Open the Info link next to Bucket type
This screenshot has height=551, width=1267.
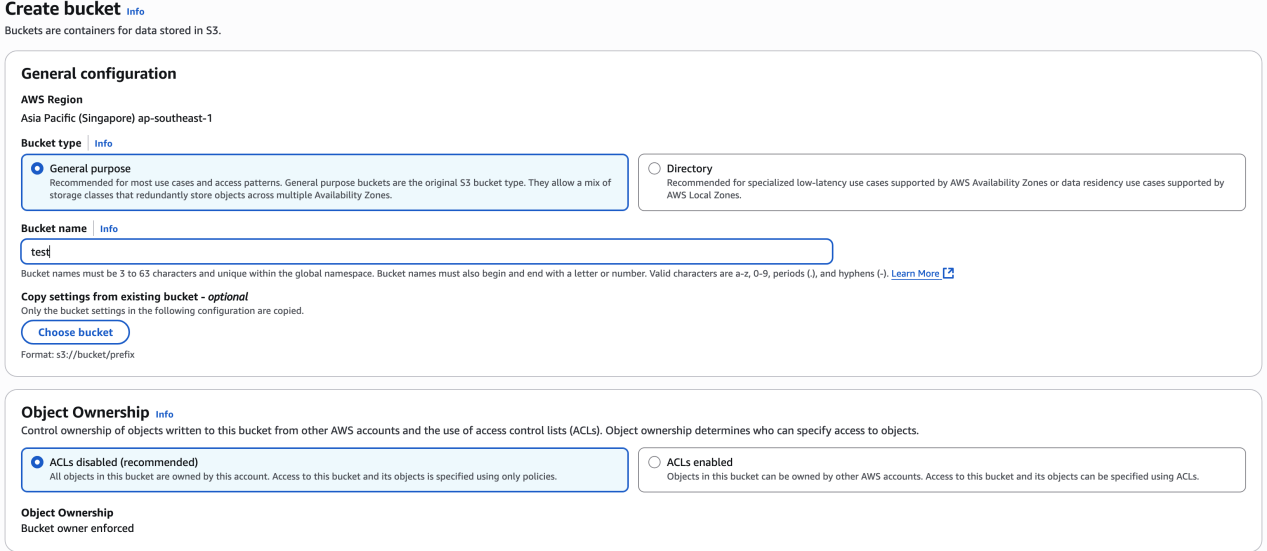pos(103,143)
